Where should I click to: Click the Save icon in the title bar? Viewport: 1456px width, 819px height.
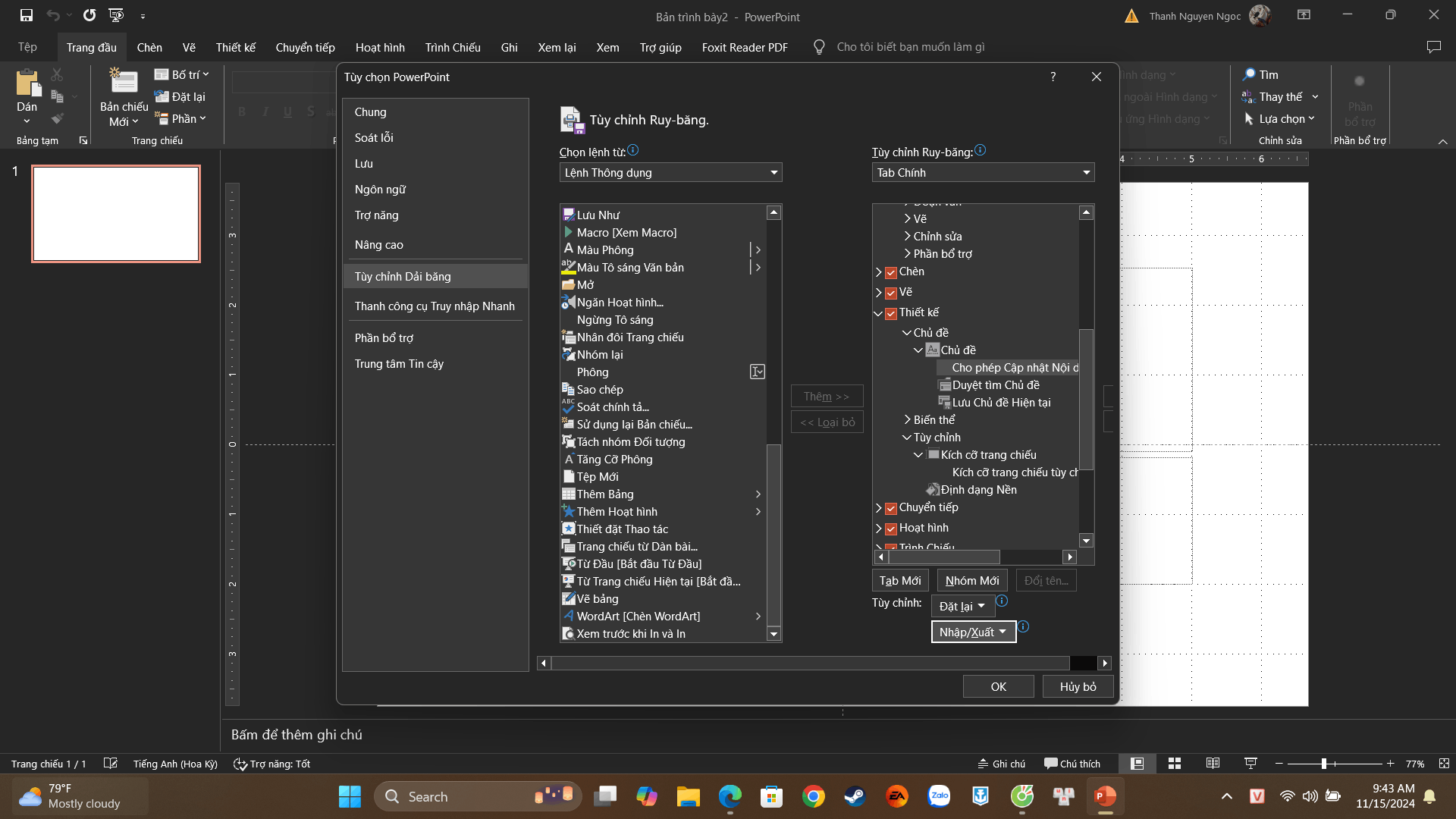tap(27, 15)
